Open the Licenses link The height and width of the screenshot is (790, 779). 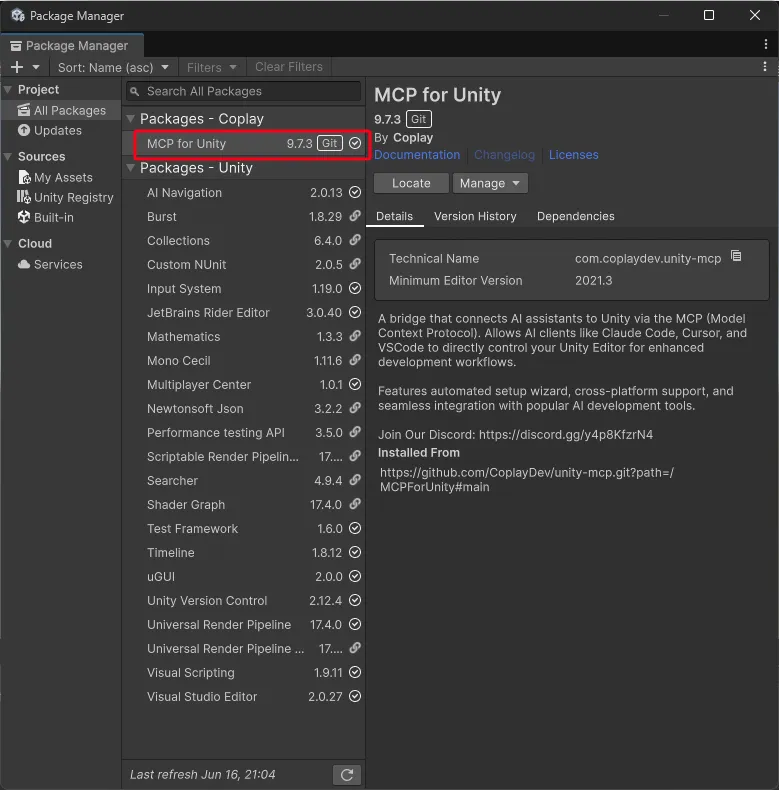pos(573,155)
